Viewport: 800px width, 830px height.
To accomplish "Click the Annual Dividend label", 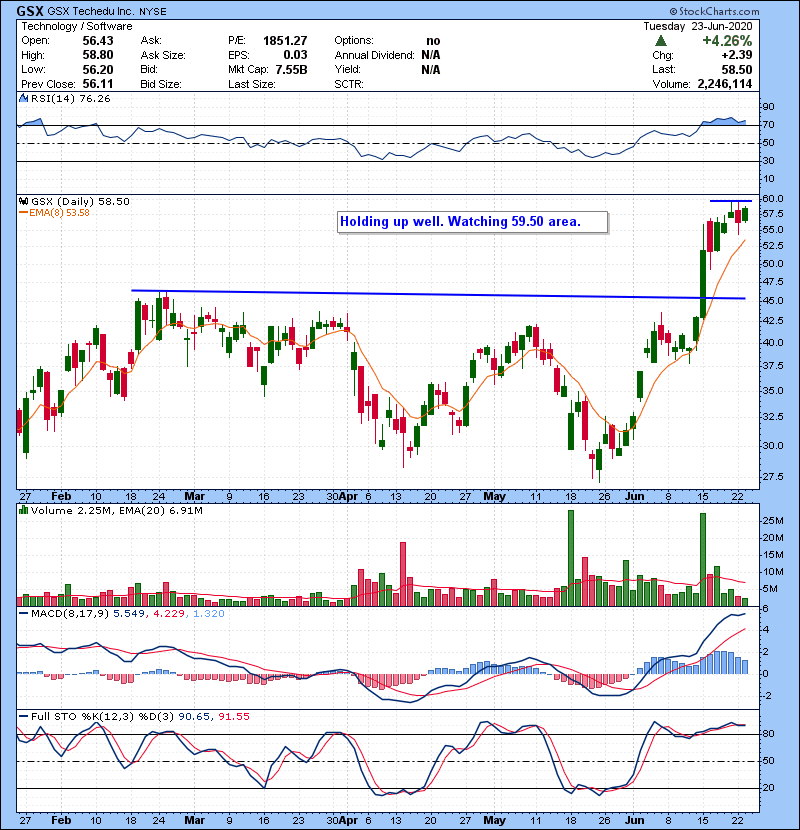I will point(374,55).
